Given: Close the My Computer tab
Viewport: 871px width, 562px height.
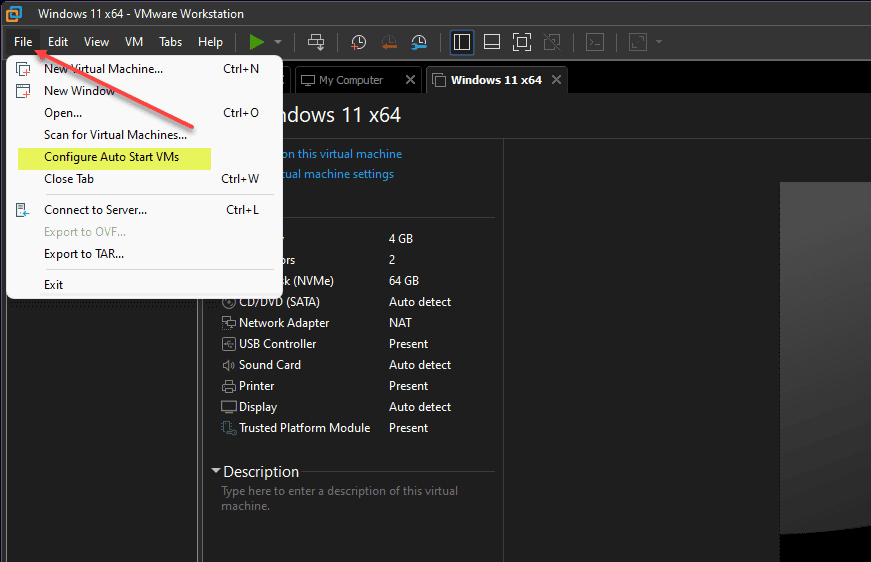Looking at the screenshot, I should click(410, 79).
